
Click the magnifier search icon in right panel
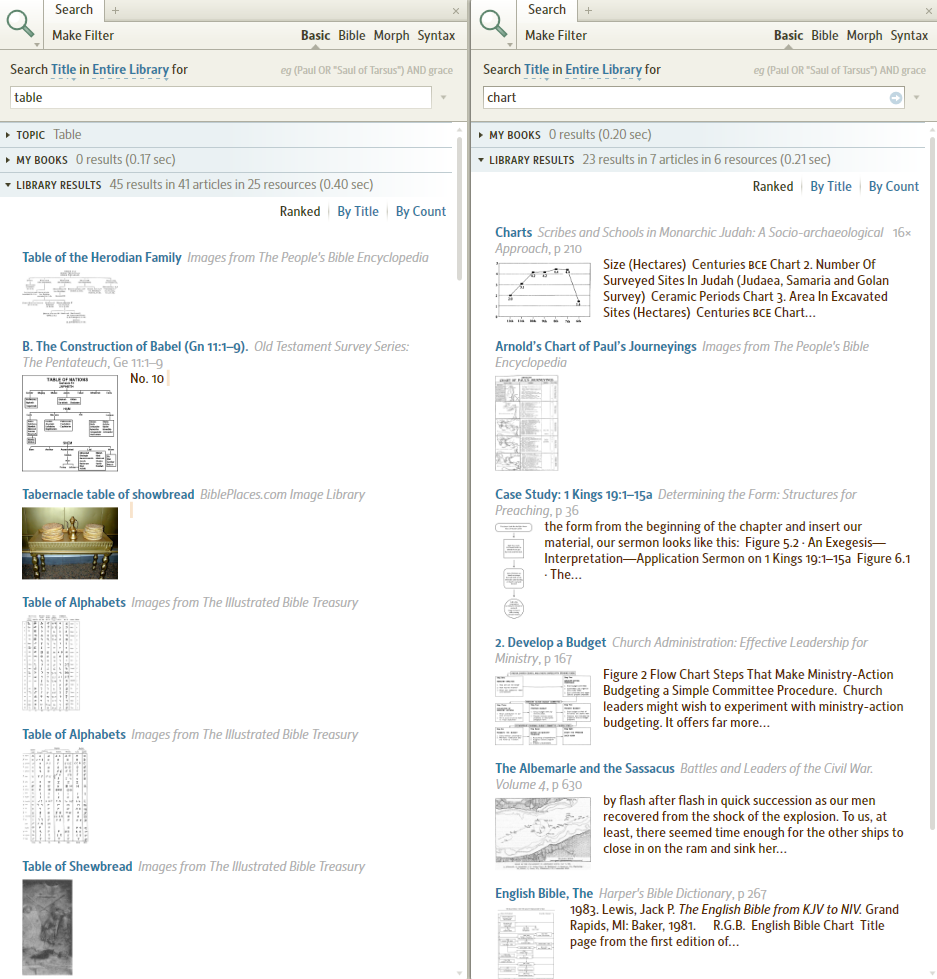pos(493,24)
